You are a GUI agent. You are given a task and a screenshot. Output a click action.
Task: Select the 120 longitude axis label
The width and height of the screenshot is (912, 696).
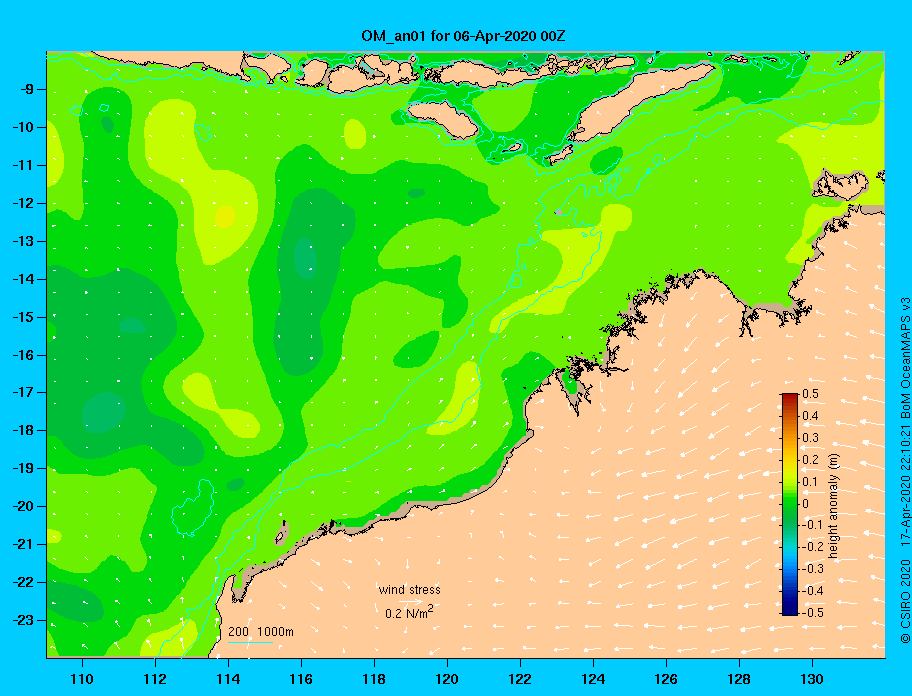(447, 679)
